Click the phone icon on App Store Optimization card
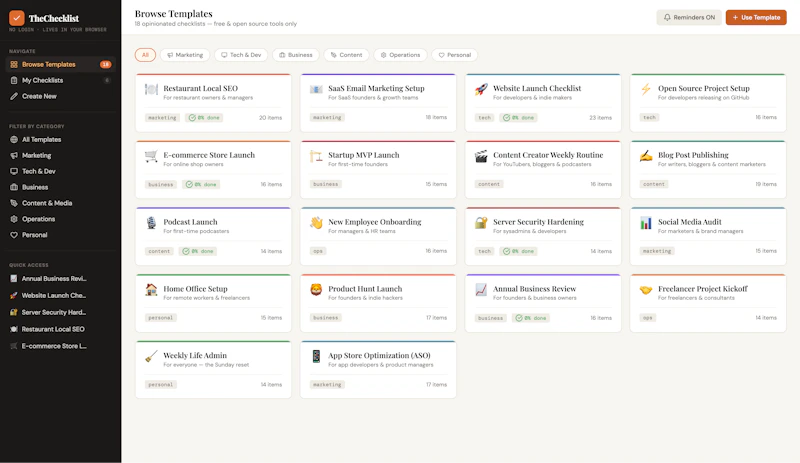 point(316,356)
